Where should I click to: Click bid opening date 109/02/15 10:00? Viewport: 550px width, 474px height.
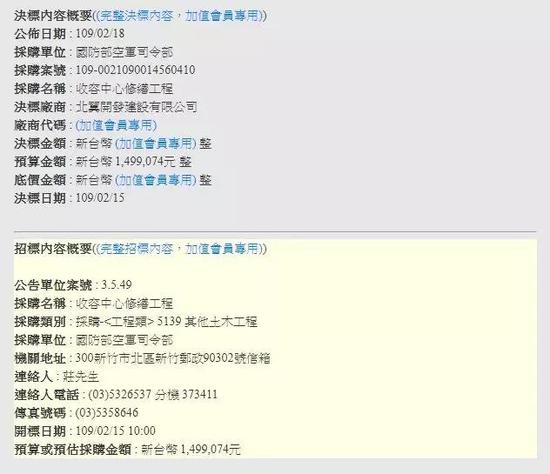(x=116, y=431)
